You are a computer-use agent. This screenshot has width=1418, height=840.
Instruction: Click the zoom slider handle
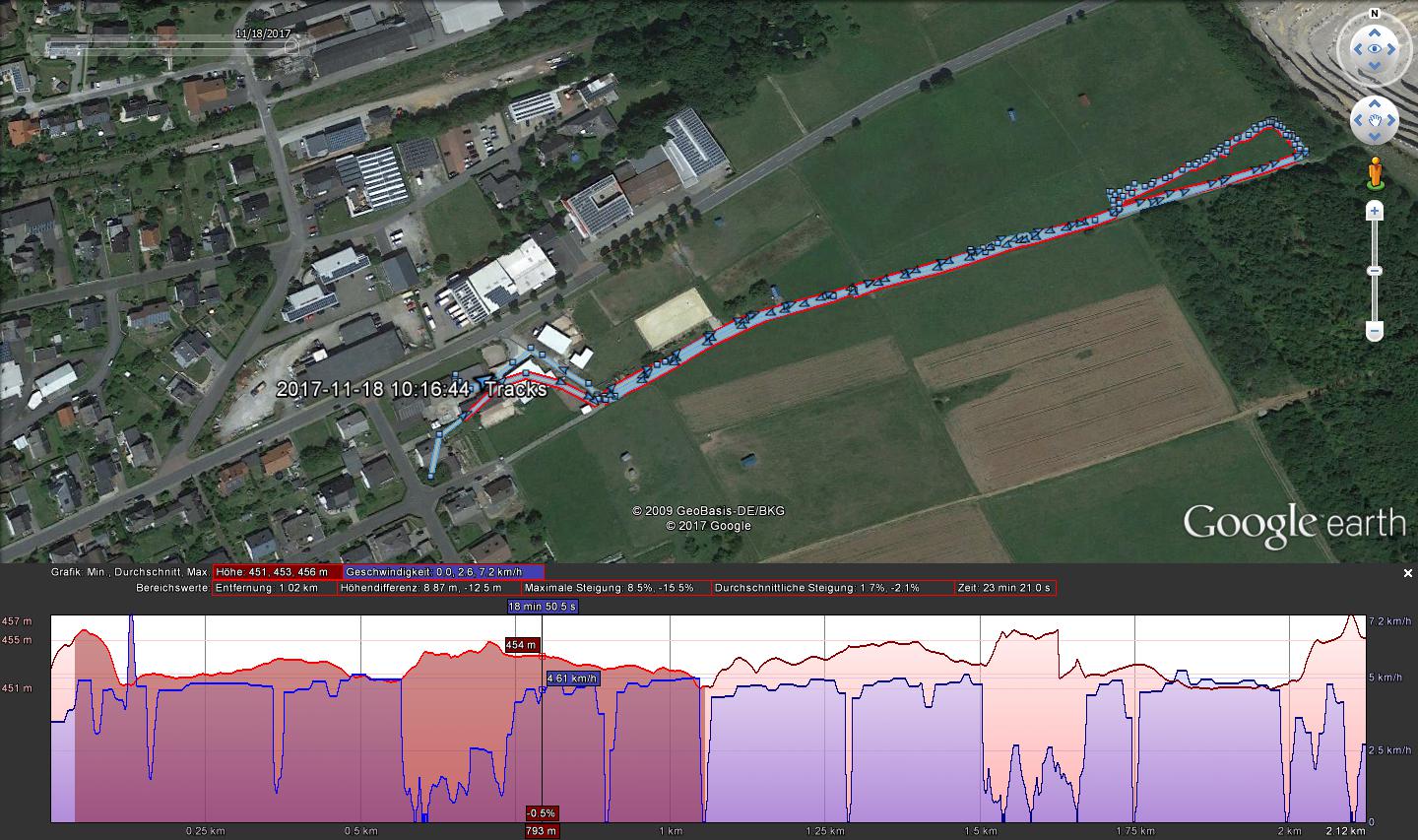1374,271
